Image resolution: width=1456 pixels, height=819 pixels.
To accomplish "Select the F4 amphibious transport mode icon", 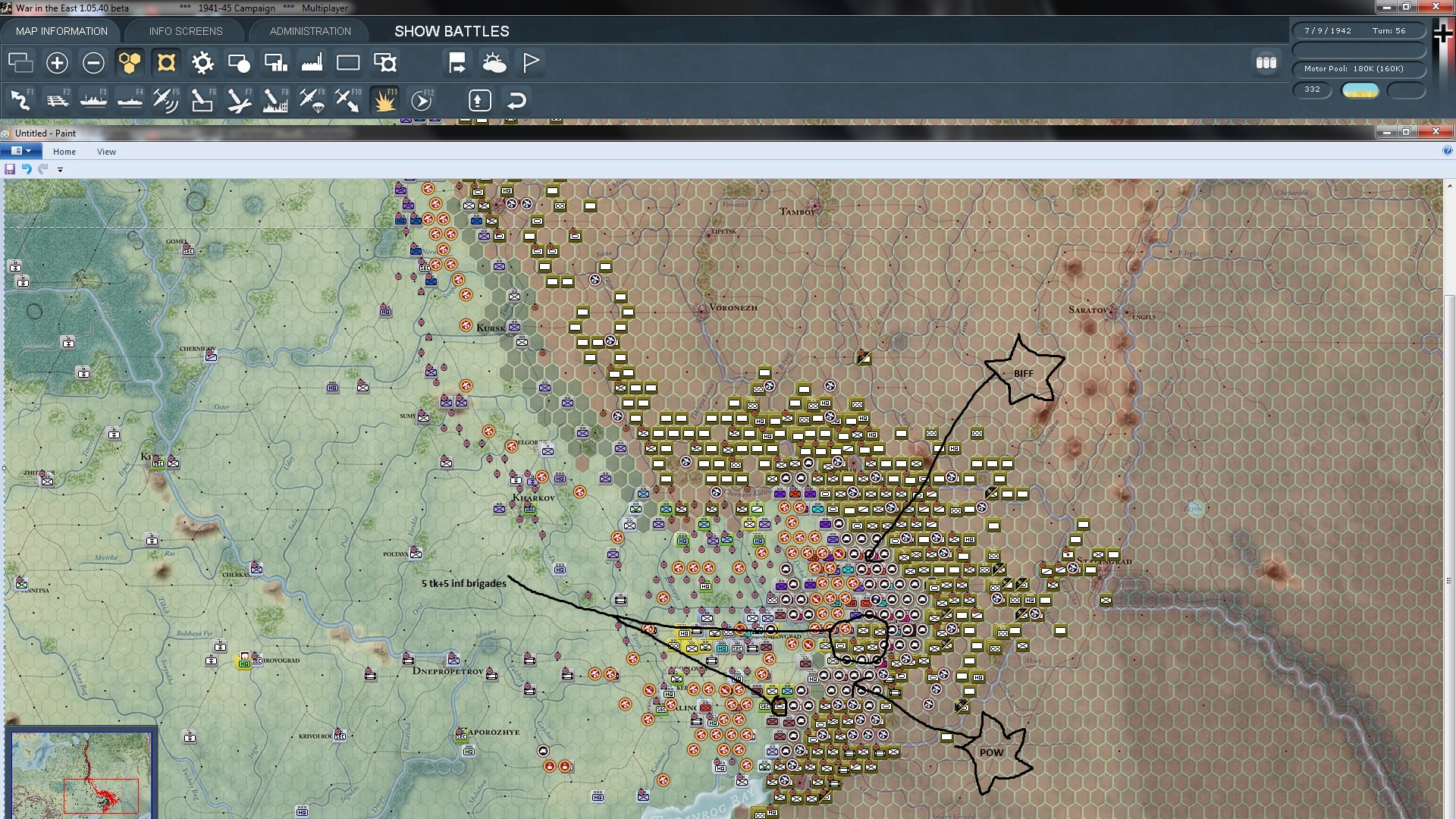I will [130, 100].
